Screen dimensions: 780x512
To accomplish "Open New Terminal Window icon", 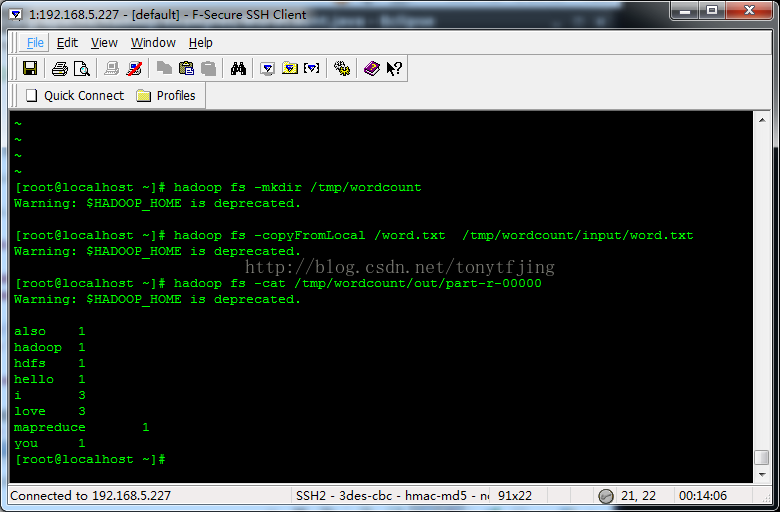I will [x=268, y=68].
